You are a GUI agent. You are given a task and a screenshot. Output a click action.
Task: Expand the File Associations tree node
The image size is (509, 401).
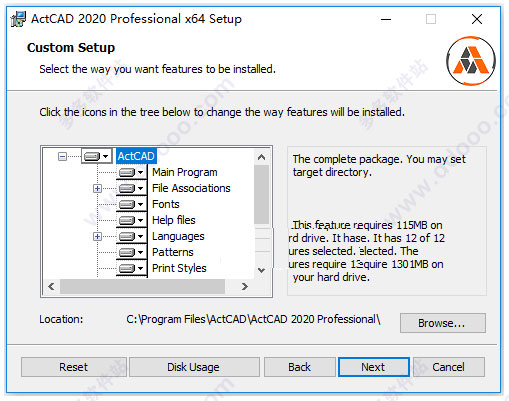[97, 188]
